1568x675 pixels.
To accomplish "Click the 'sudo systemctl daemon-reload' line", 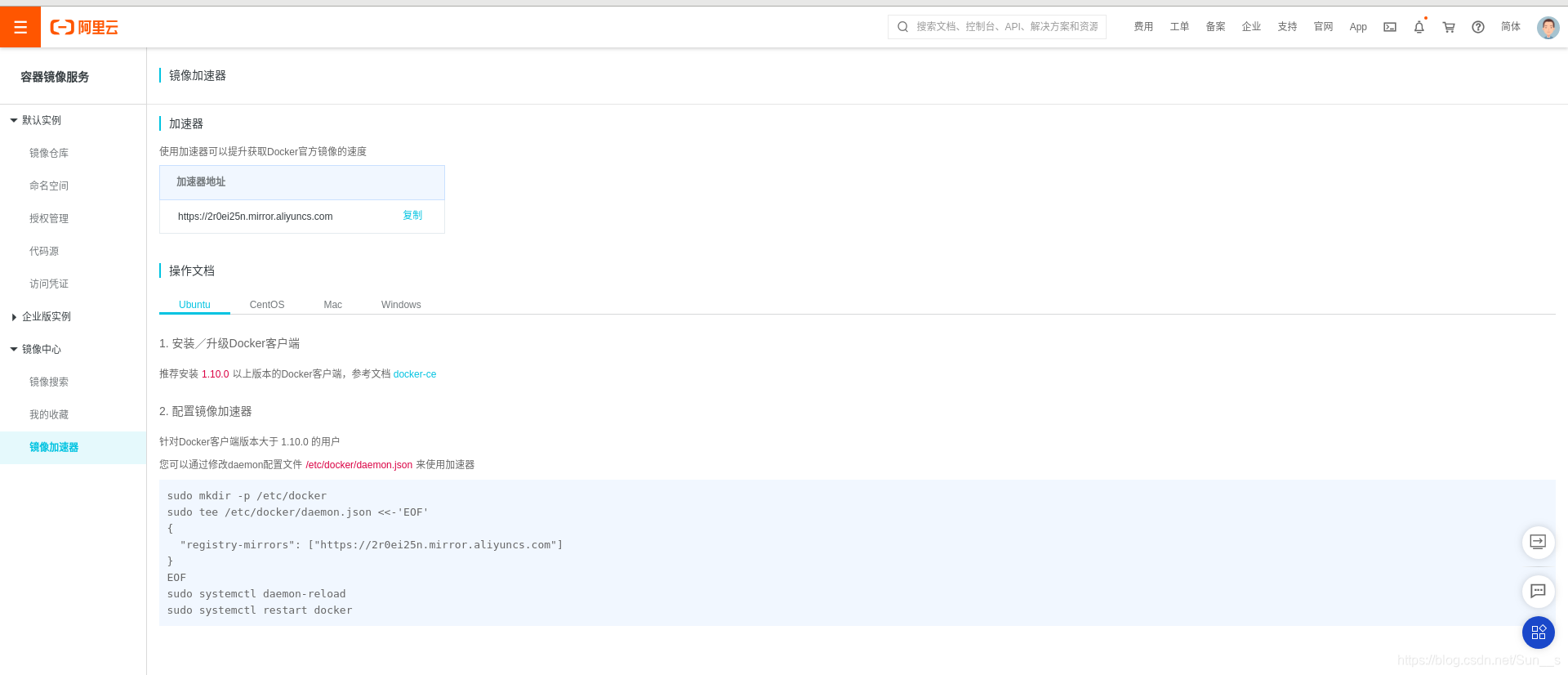I will 256,594.
